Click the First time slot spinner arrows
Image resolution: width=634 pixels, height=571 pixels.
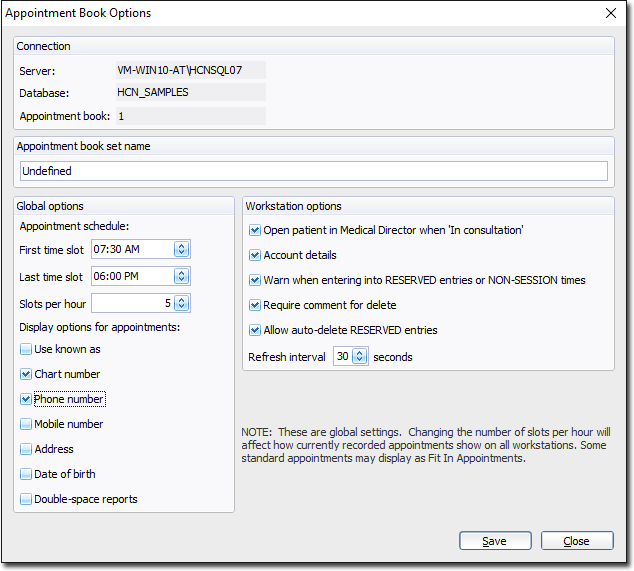point(181,249)
